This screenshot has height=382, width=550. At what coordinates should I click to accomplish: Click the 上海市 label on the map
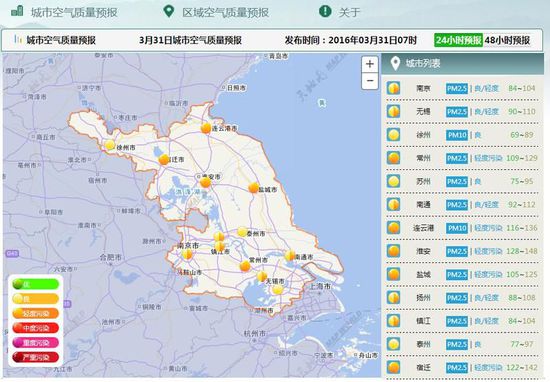(x=320, y=286)
